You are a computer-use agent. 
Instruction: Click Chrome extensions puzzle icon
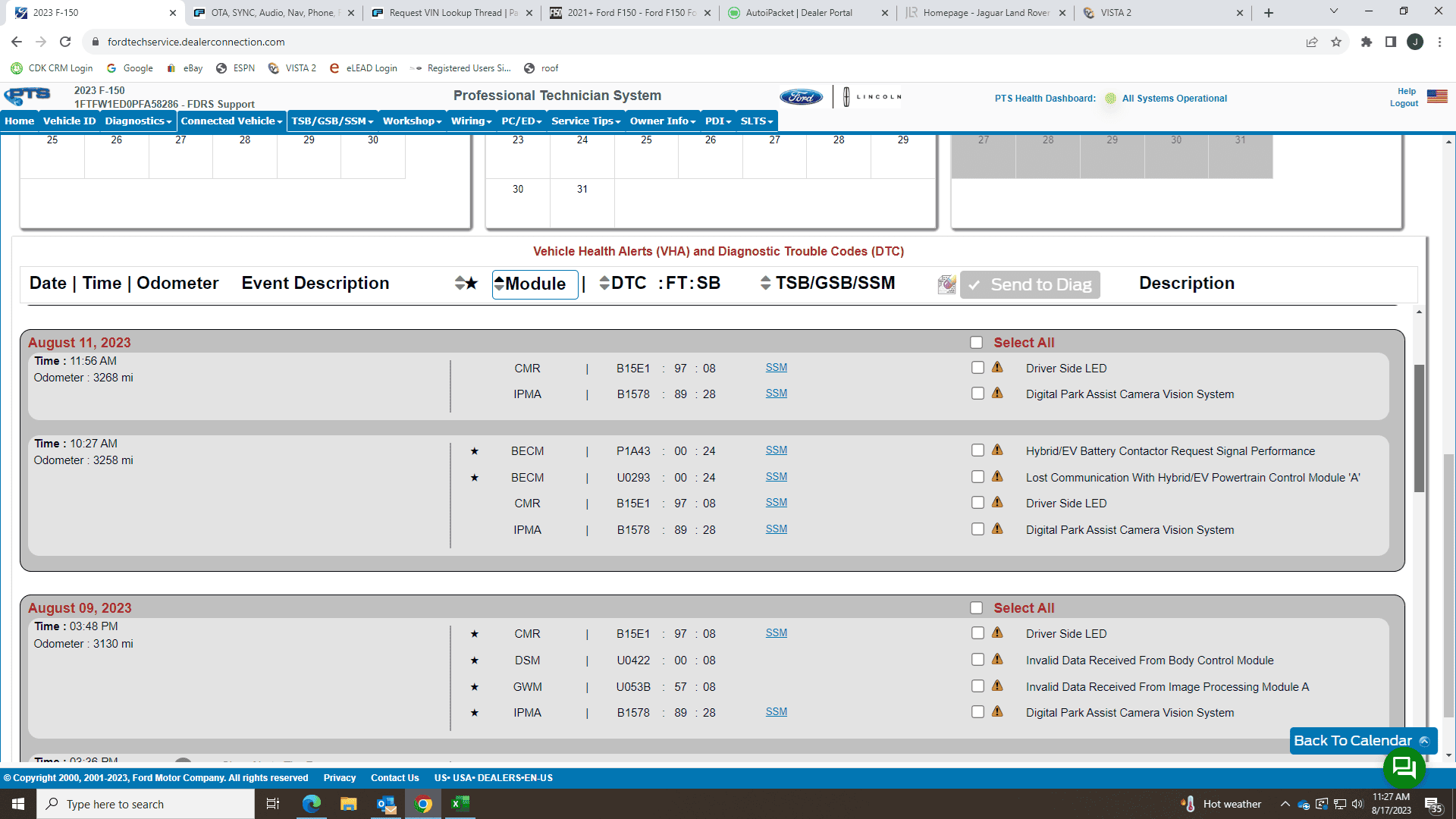click(1366, 42)
